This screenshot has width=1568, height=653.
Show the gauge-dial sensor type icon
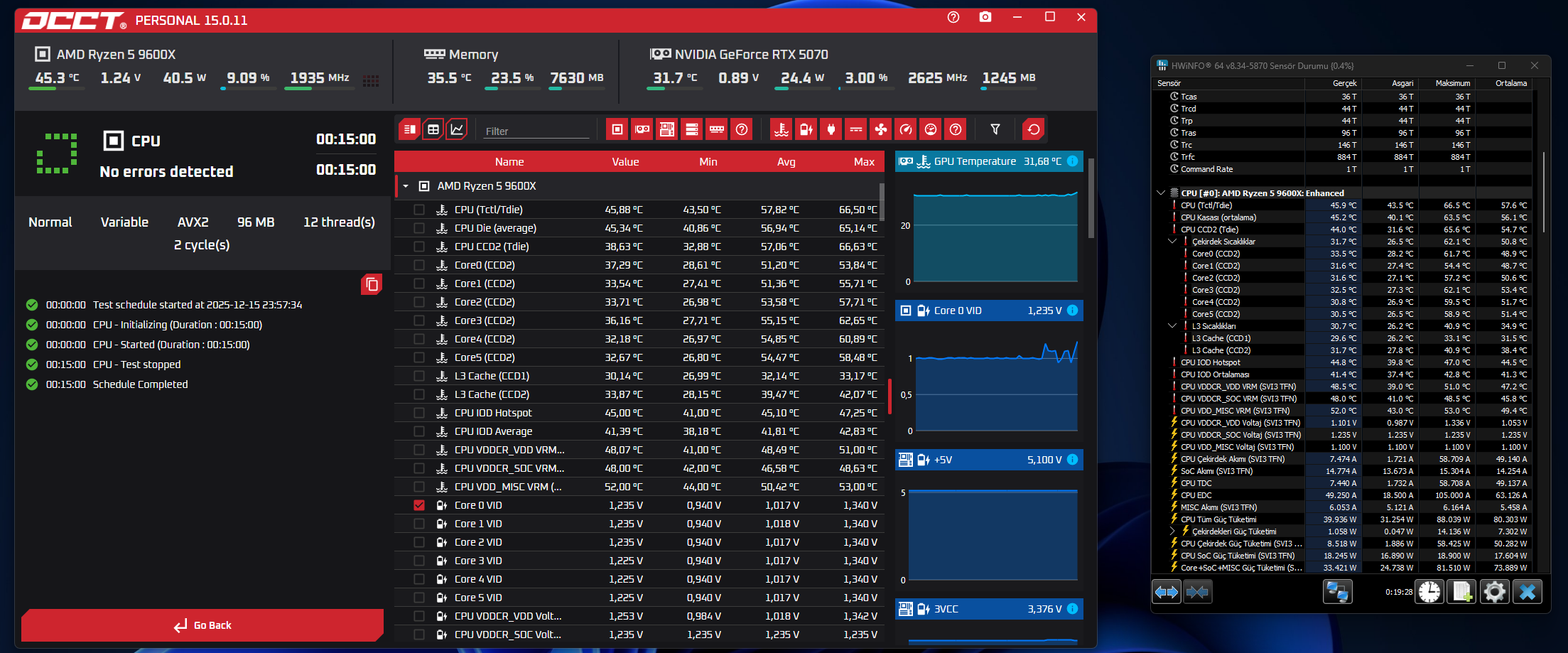[x=931, y=129]
